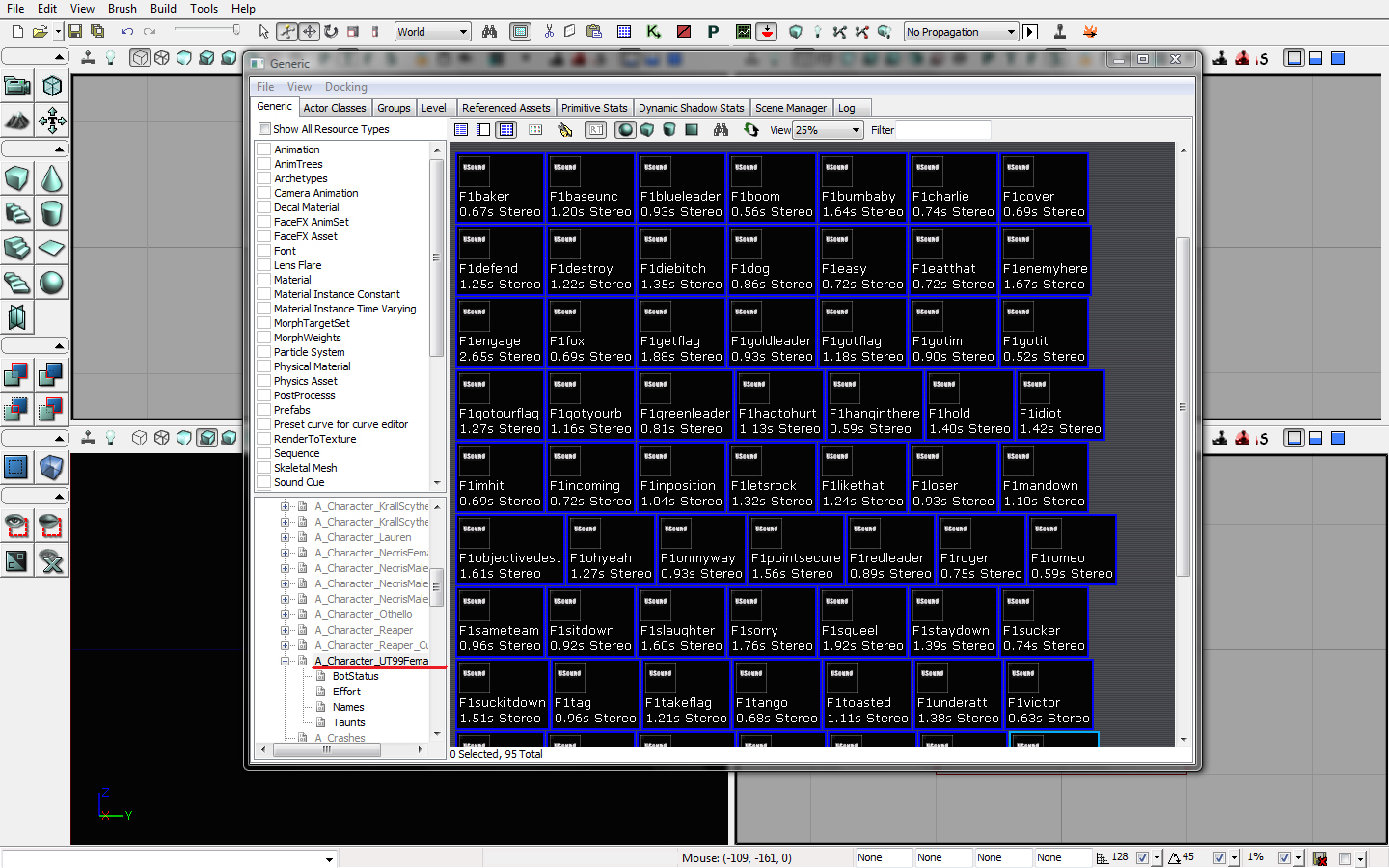Open the Build menu

[163, 9]
